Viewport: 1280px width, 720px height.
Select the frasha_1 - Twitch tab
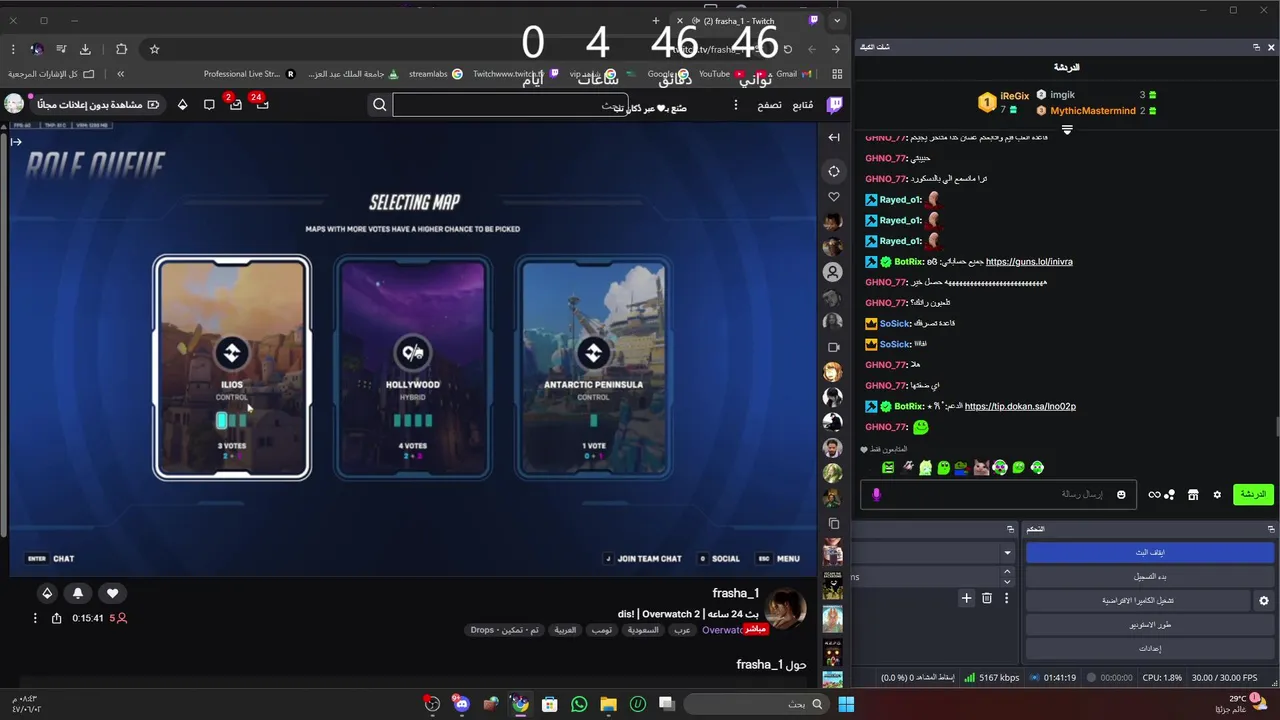point(747,20)
